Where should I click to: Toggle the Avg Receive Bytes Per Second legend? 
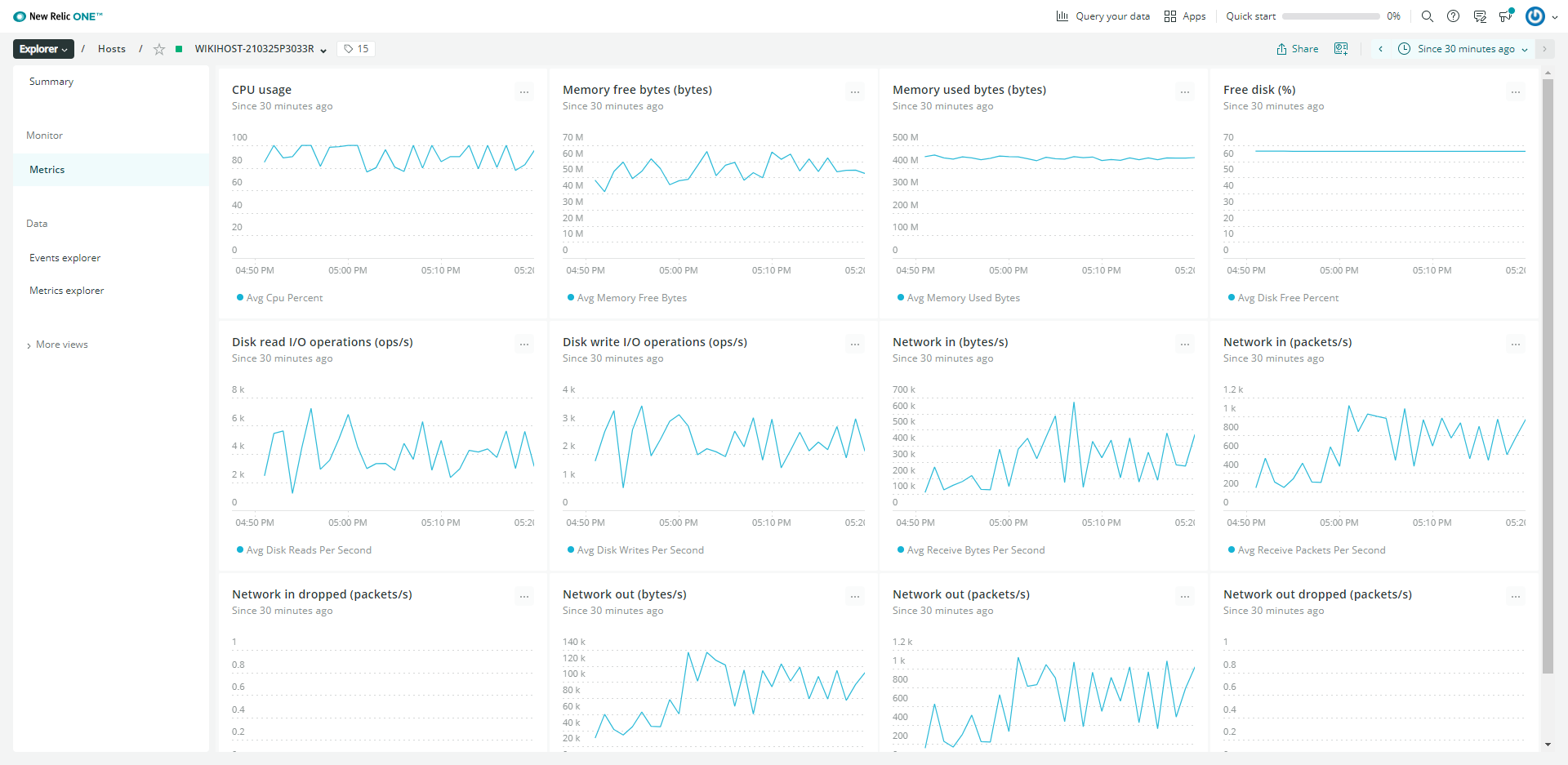click(x=971, y=550)
